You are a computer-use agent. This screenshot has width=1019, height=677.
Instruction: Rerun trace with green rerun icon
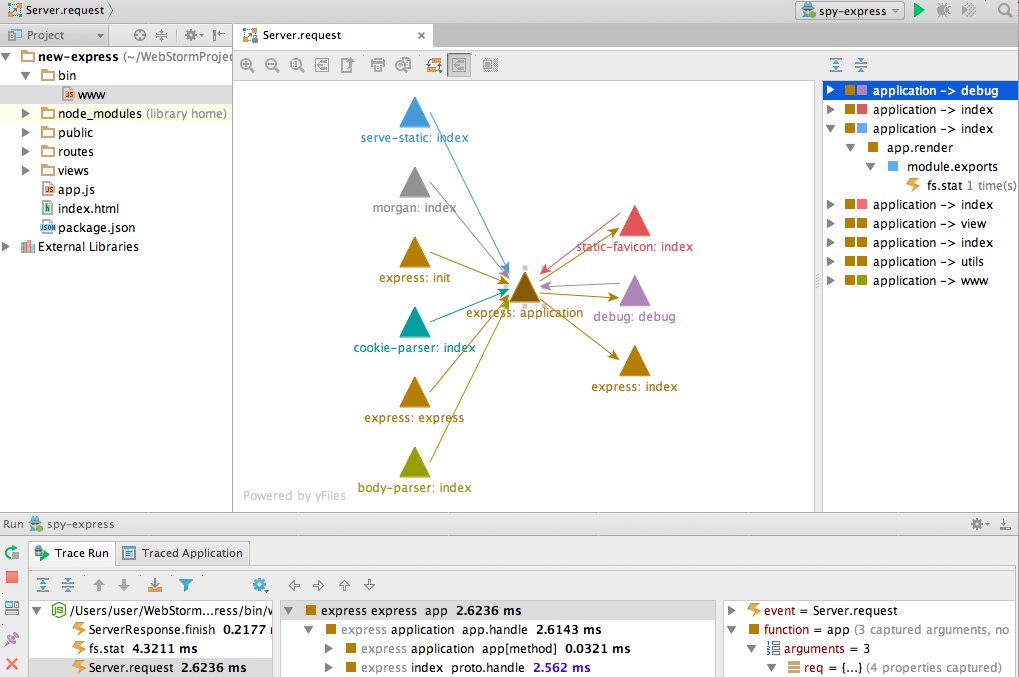pos(12,552)
